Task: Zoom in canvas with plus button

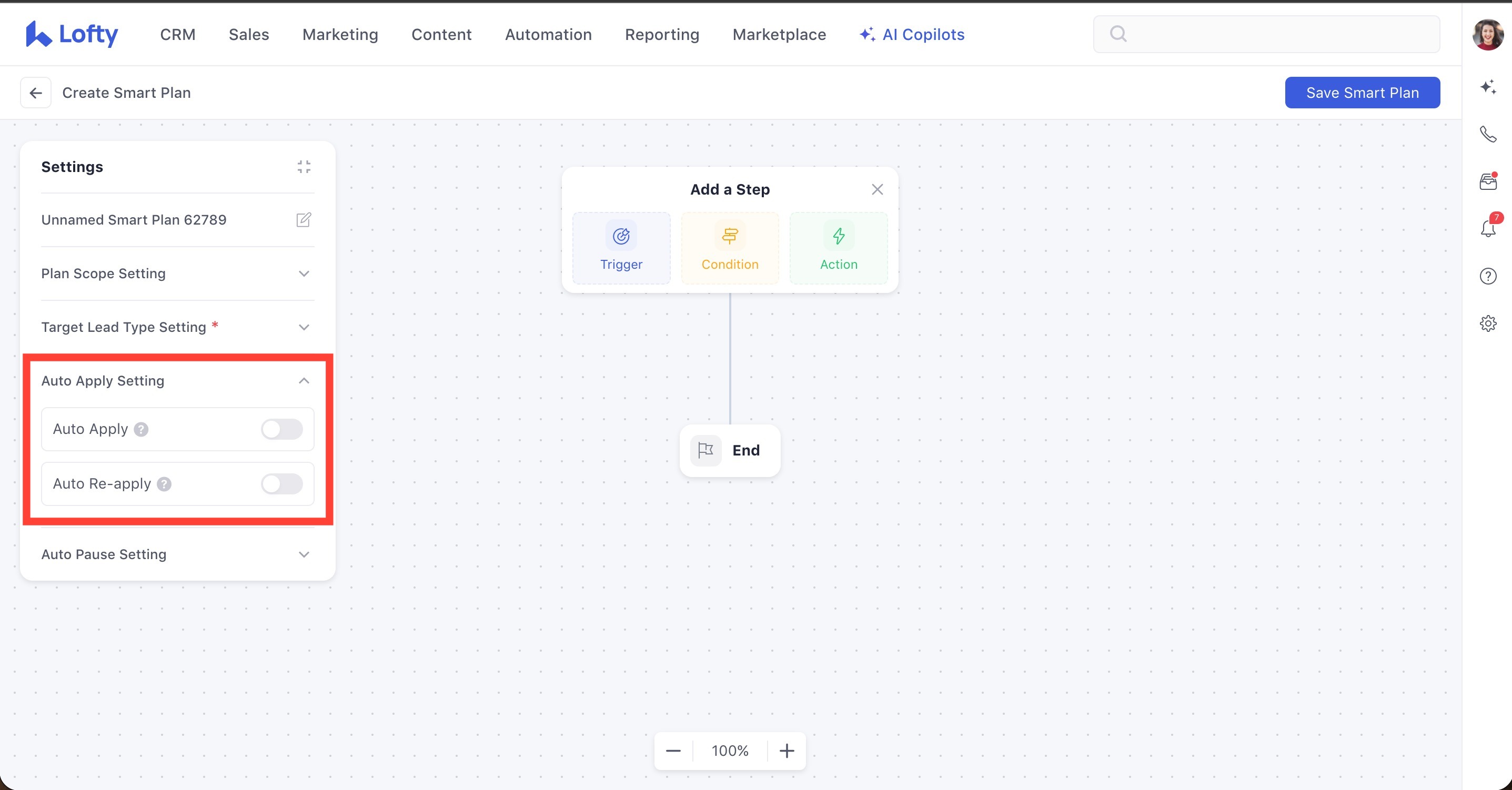Action: 787,751
